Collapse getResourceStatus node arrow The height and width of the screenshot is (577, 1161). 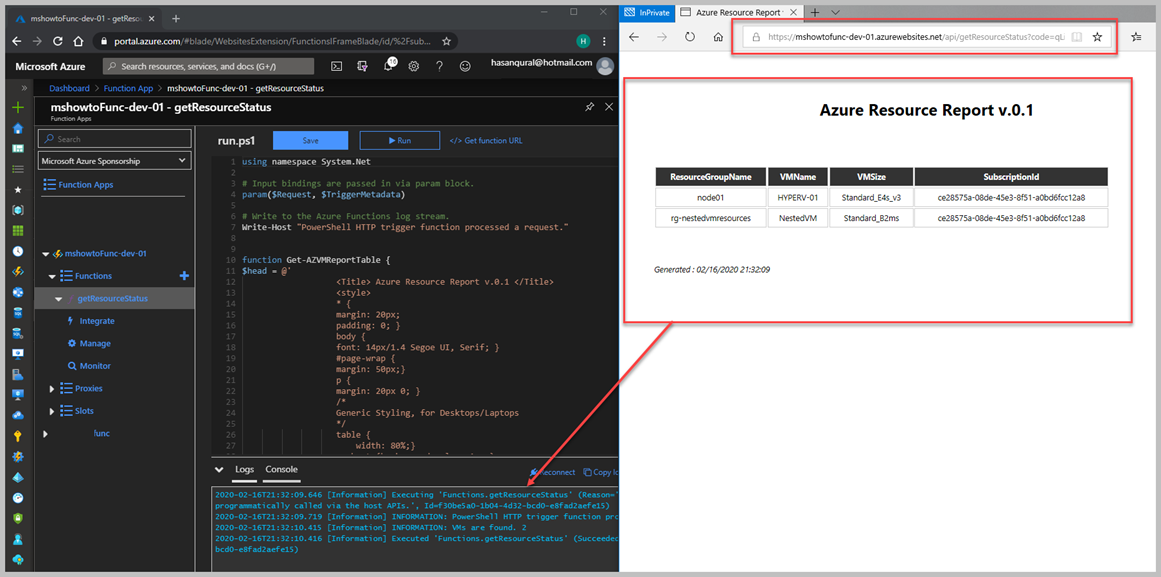pyautogui.click(x=58, y=299)
